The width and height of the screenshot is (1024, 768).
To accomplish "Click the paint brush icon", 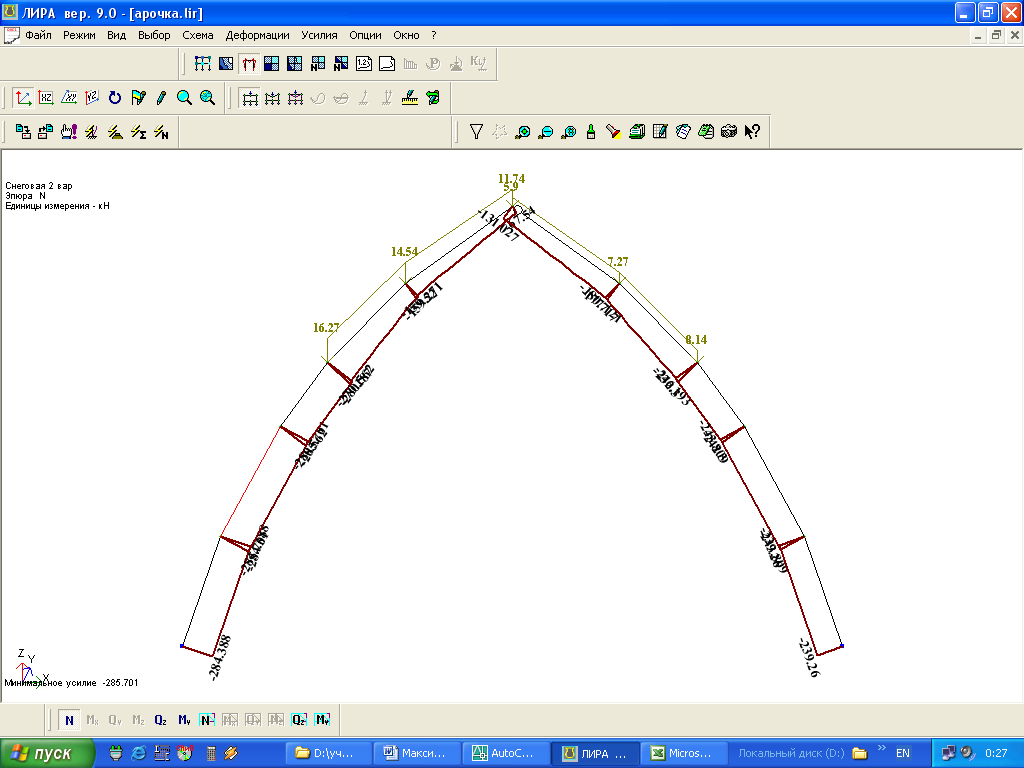I will [591, 132].
